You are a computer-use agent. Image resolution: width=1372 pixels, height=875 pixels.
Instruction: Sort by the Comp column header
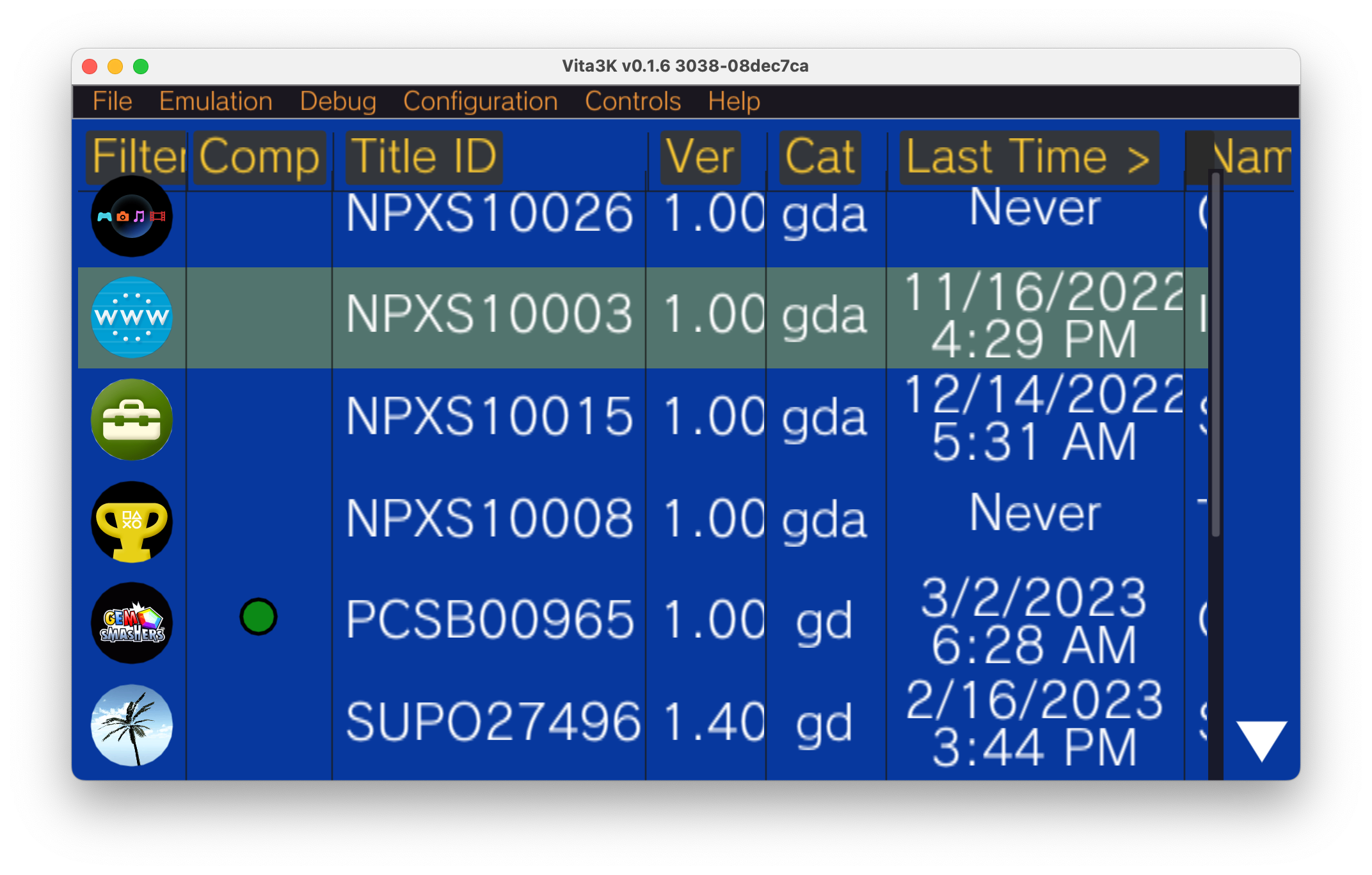click(259, 157)
